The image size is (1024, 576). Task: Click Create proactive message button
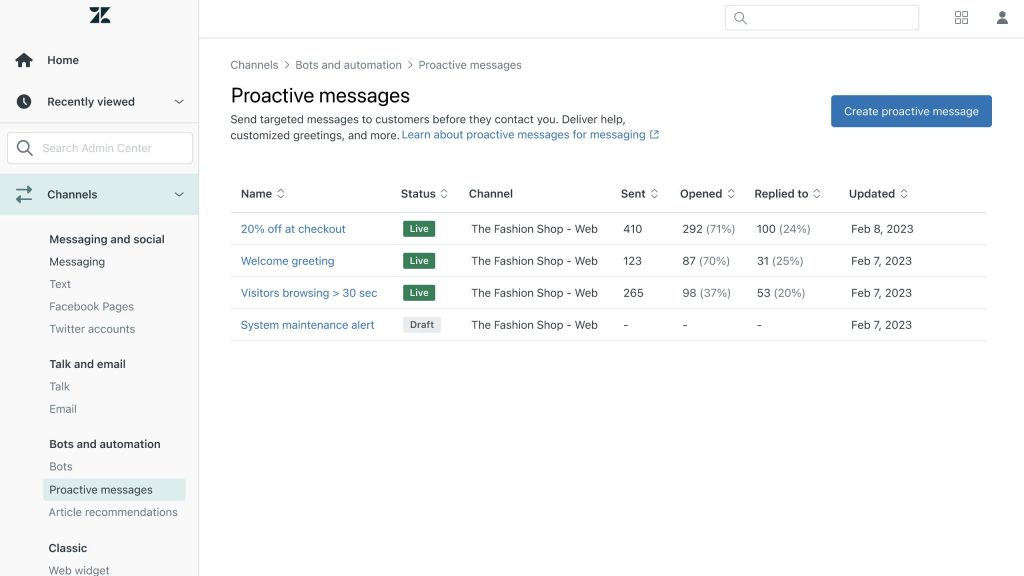coord(911,111)
